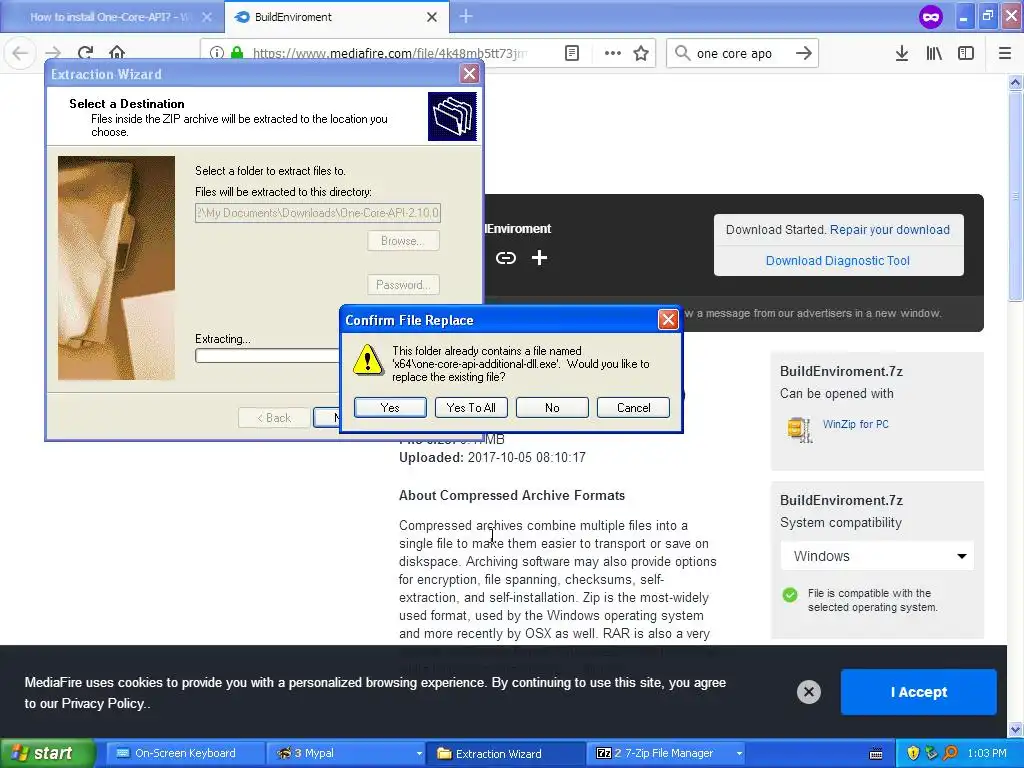Toggle the sidebar icon in toolbar

[x=966, y=53]
